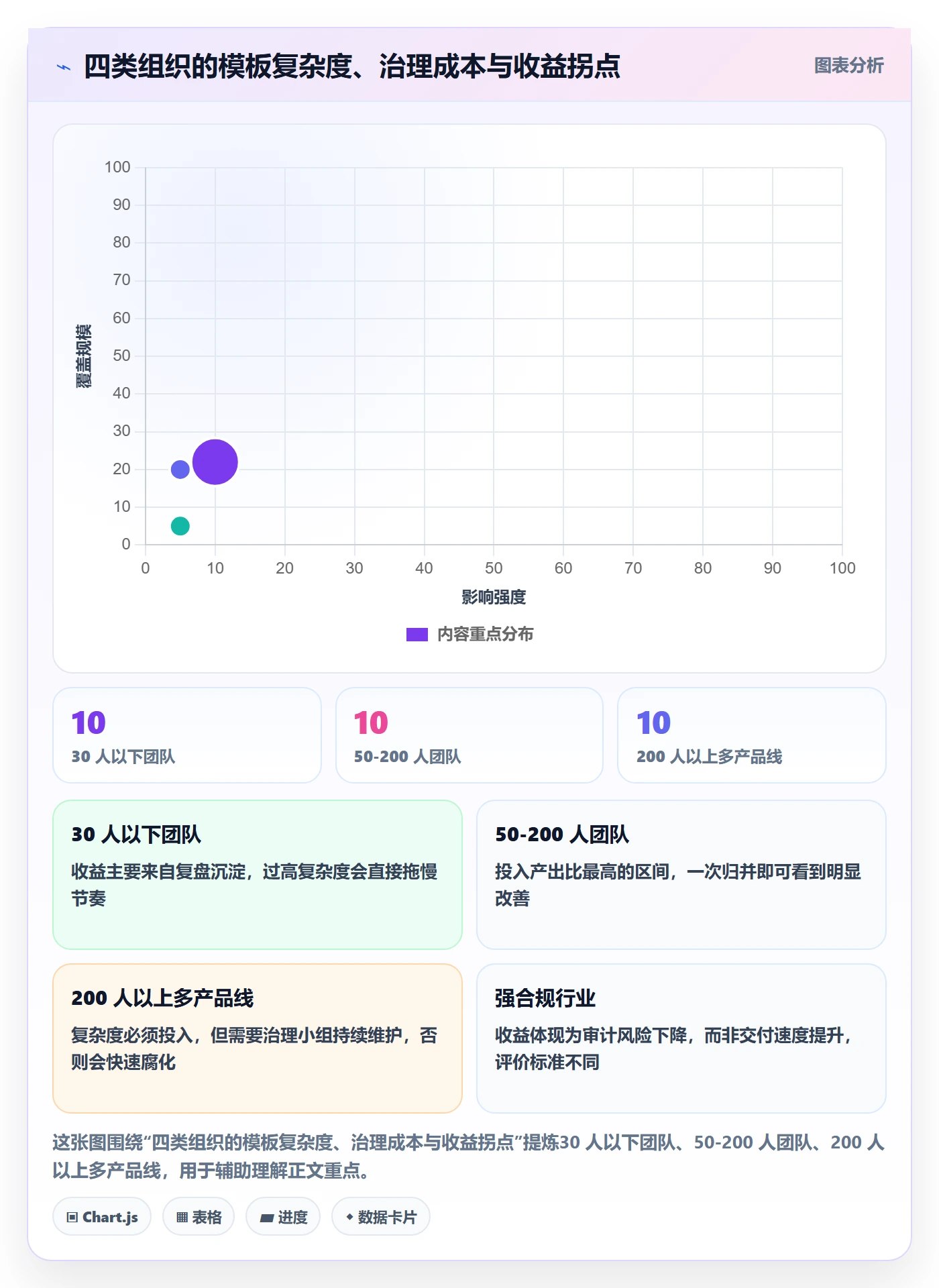Click the 覆盖规模 y-axis title
The width and height of the screenshot is (939, 1288).
tap(83, 356)
